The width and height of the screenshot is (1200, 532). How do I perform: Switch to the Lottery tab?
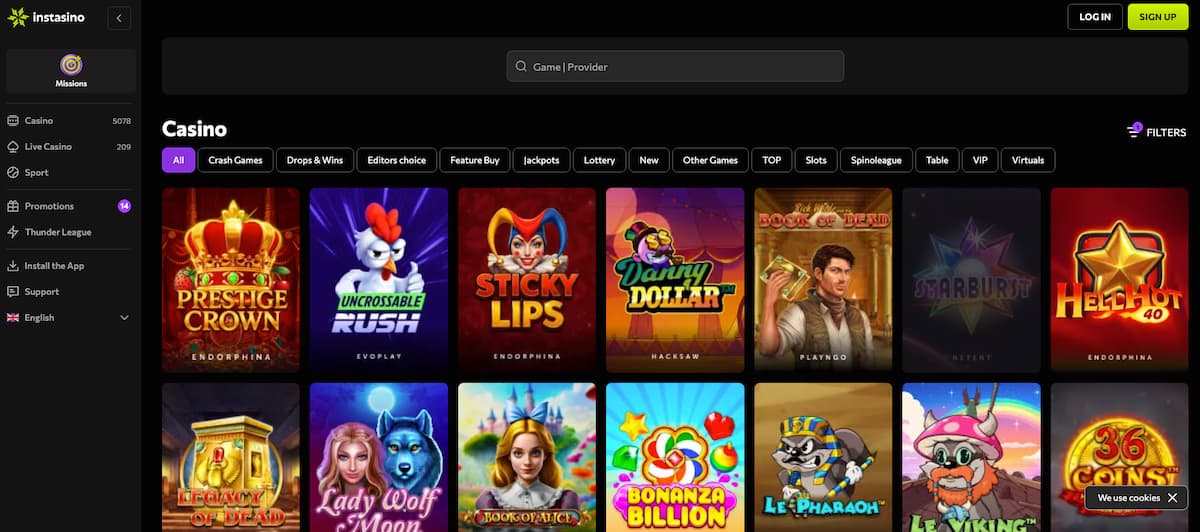(x=599, y=160)
